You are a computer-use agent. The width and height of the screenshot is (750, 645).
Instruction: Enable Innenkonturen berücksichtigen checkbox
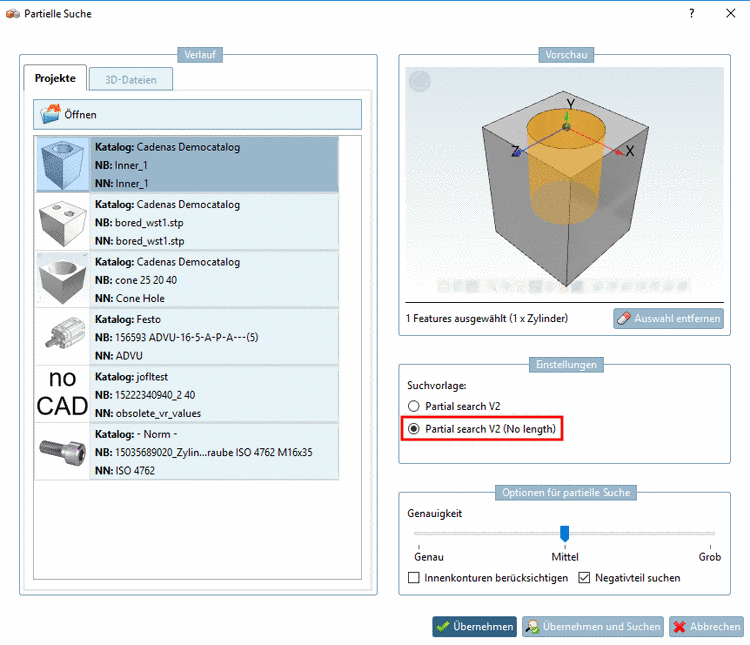pyautogui.click(x=414, y=578)
